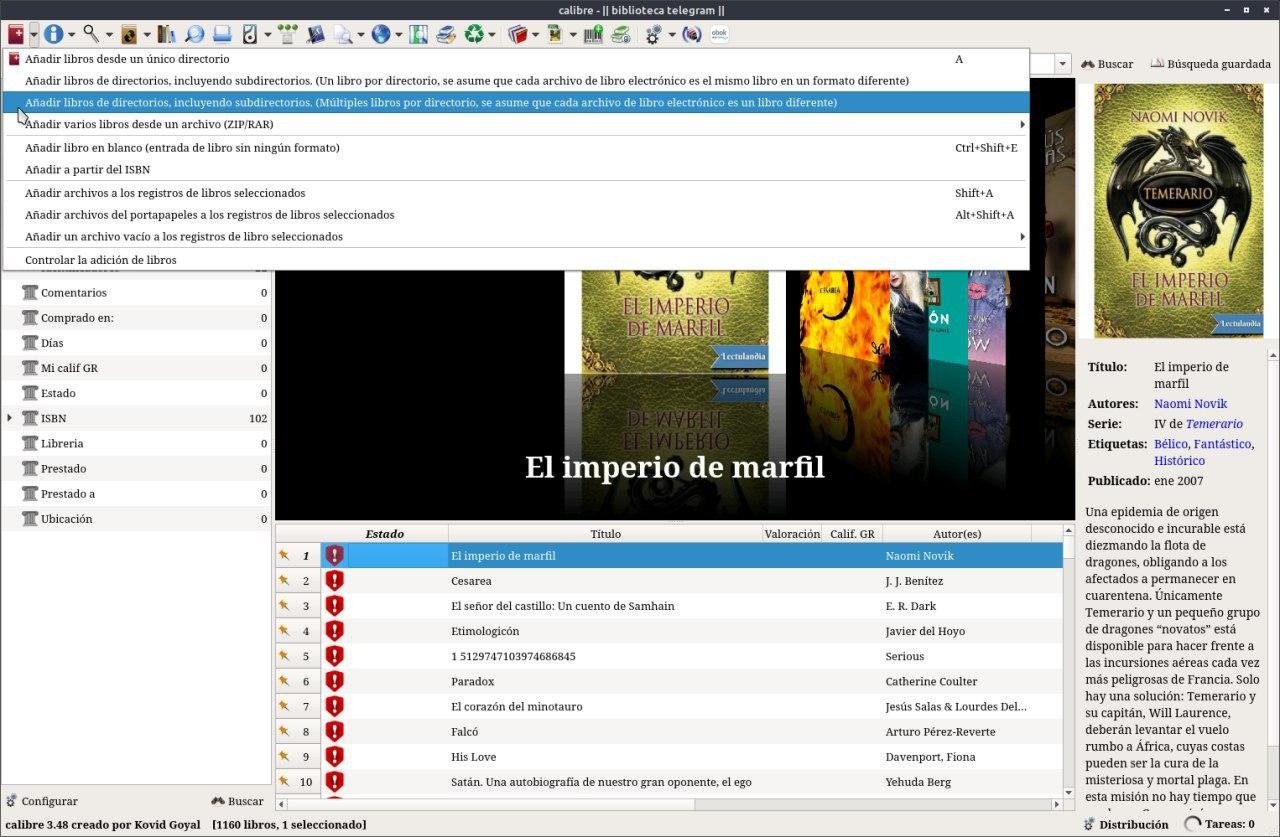1280x837 pixels.
Task: Click the red Add books toolbar icon
Action: 15,35
